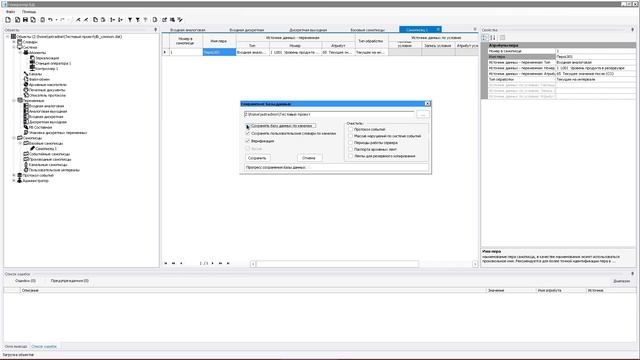Close the Самописец 1 tab

(x=438, y=29)
